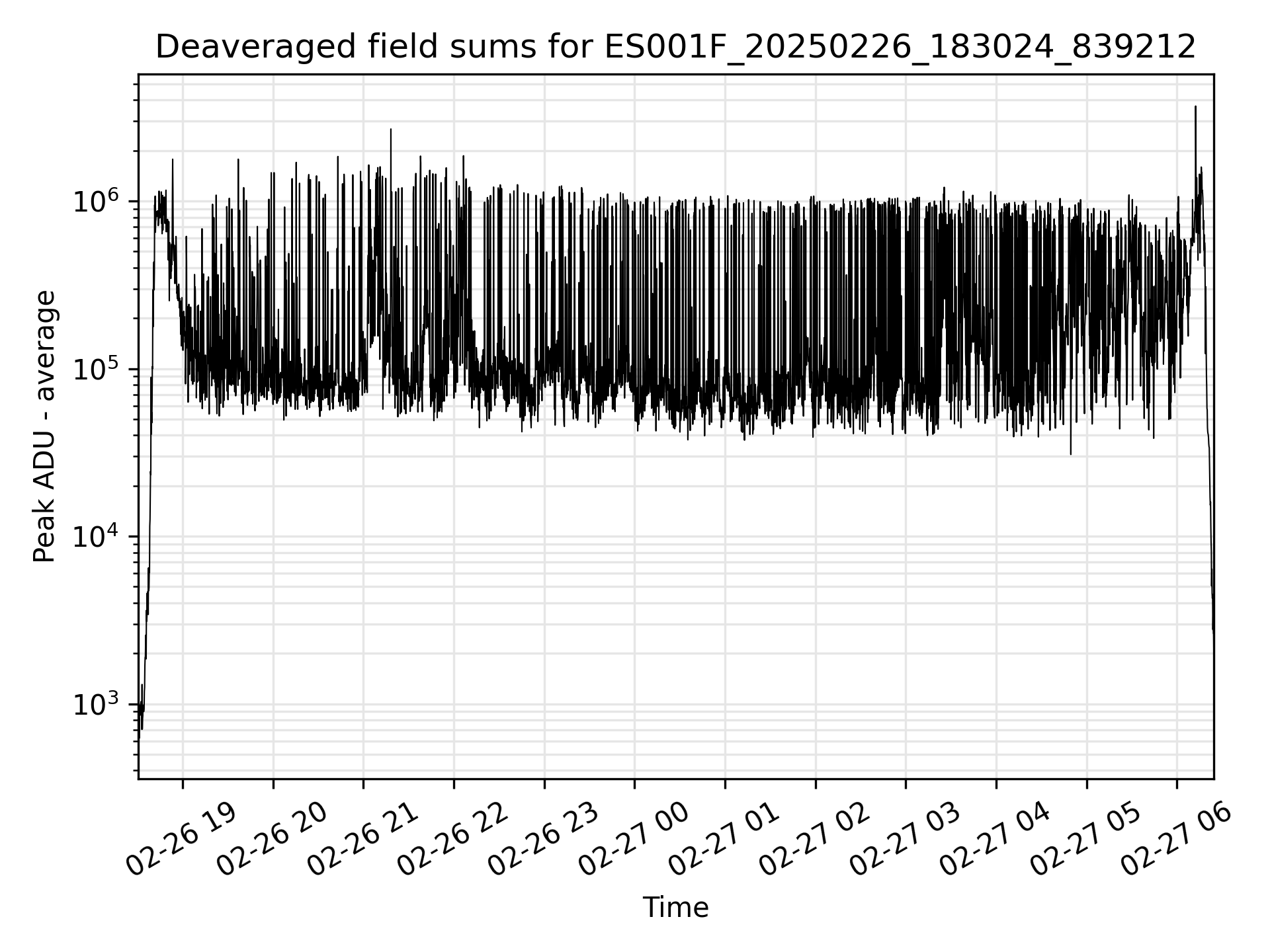Click the x-axis tick label '02-26 20'
Viewport: 1270px width, 952px height.
272,838
